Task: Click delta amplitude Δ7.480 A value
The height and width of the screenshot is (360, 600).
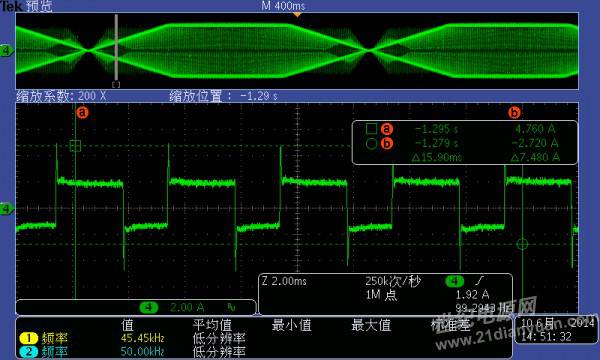Action: point(535,157)
